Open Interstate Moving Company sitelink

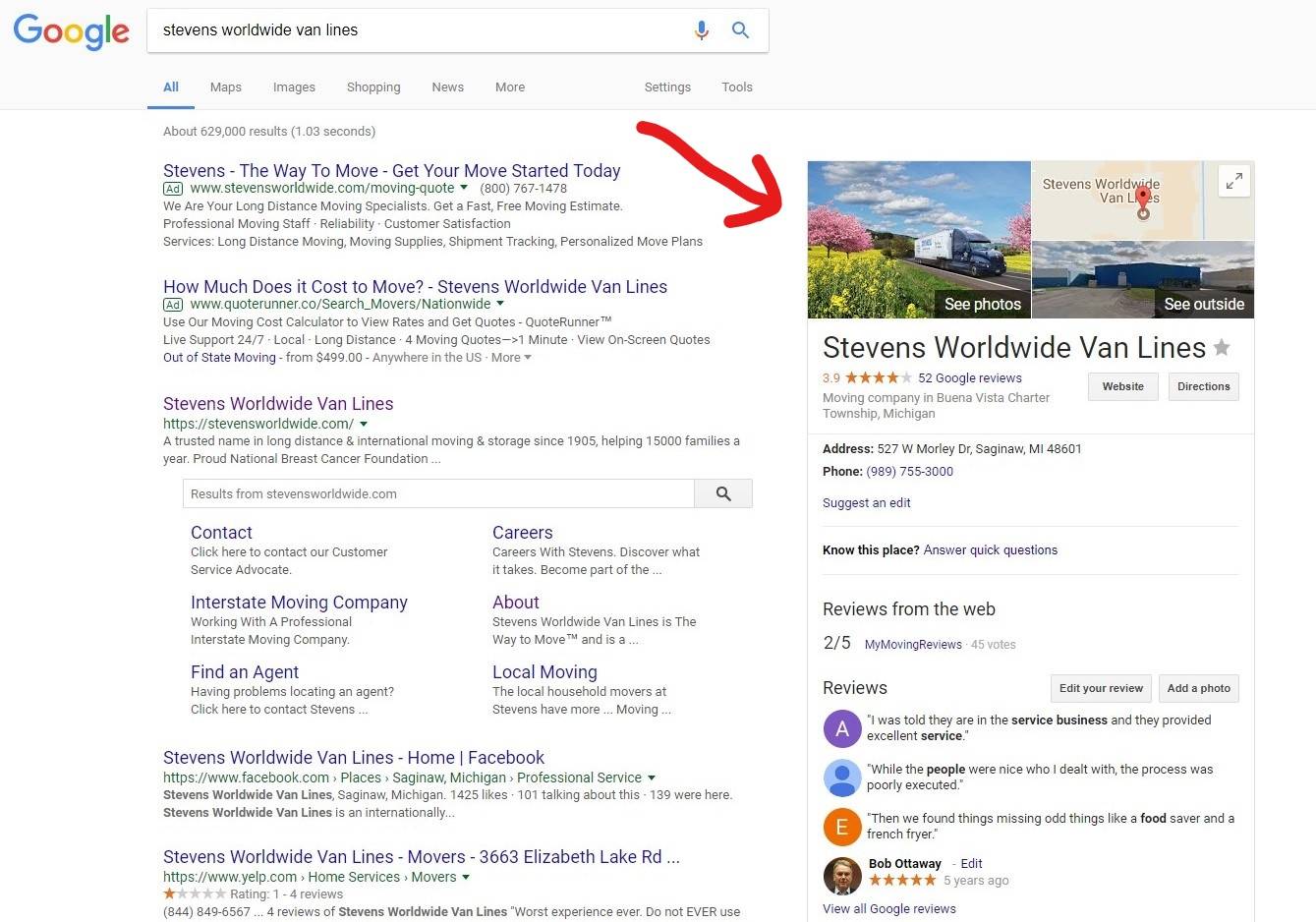point(299,603)
